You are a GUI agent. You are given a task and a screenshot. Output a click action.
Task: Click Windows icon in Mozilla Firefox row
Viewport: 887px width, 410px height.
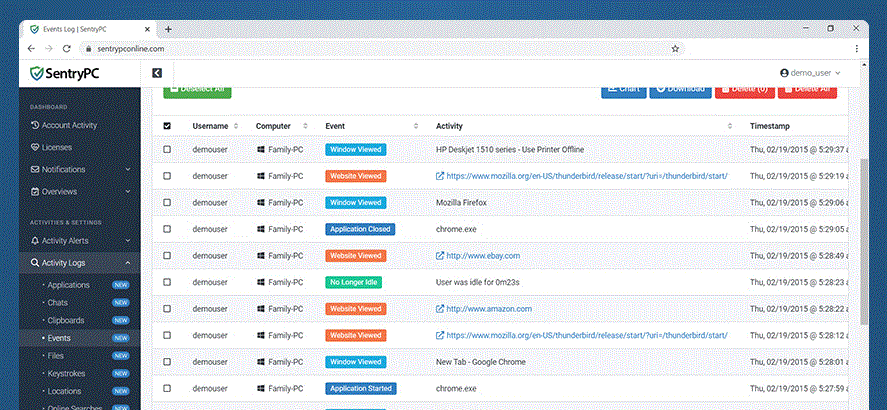(261, 202)
